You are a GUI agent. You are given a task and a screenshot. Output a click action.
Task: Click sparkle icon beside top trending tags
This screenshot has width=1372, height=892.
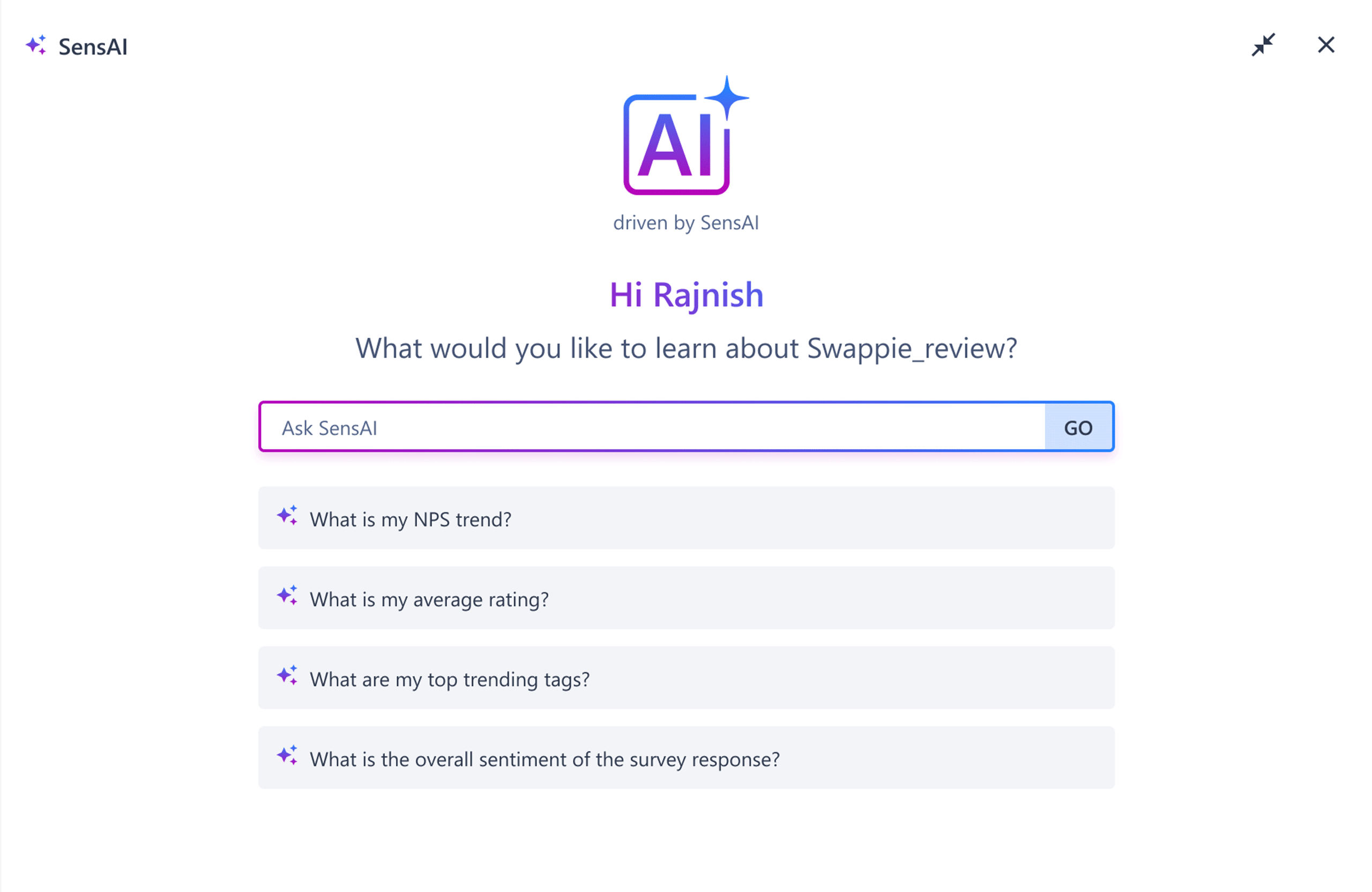coord(287,676)
